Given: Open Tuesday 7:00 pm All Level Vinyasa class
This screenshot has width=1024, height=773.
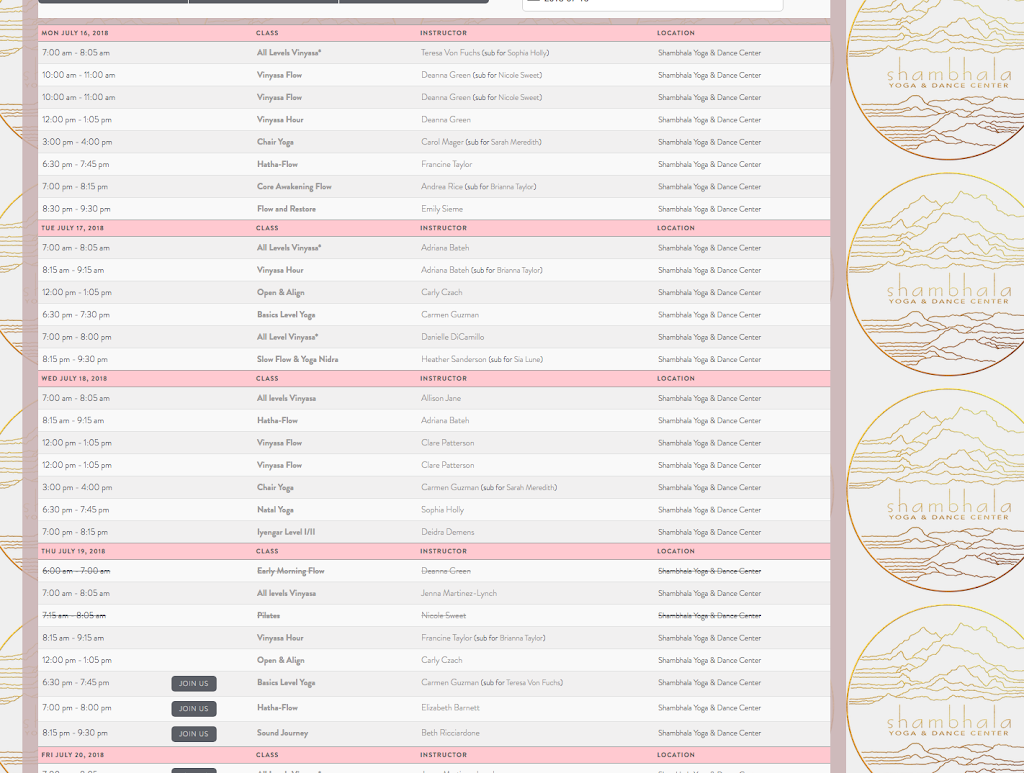Looking at the screenshot, I should tap(287, 337).
